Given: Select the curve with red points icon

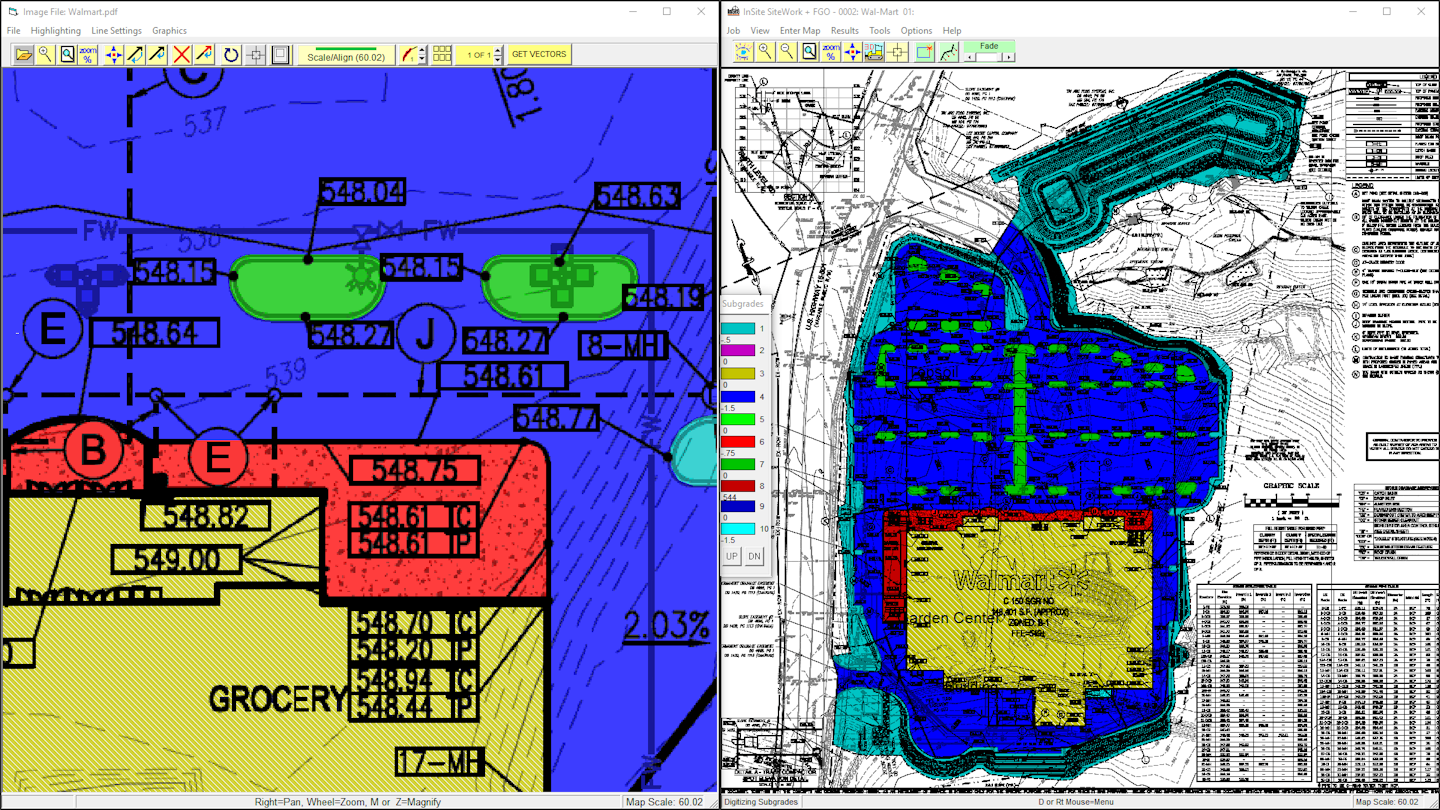Looking at the screenshot, I should (x=948, y=52).
